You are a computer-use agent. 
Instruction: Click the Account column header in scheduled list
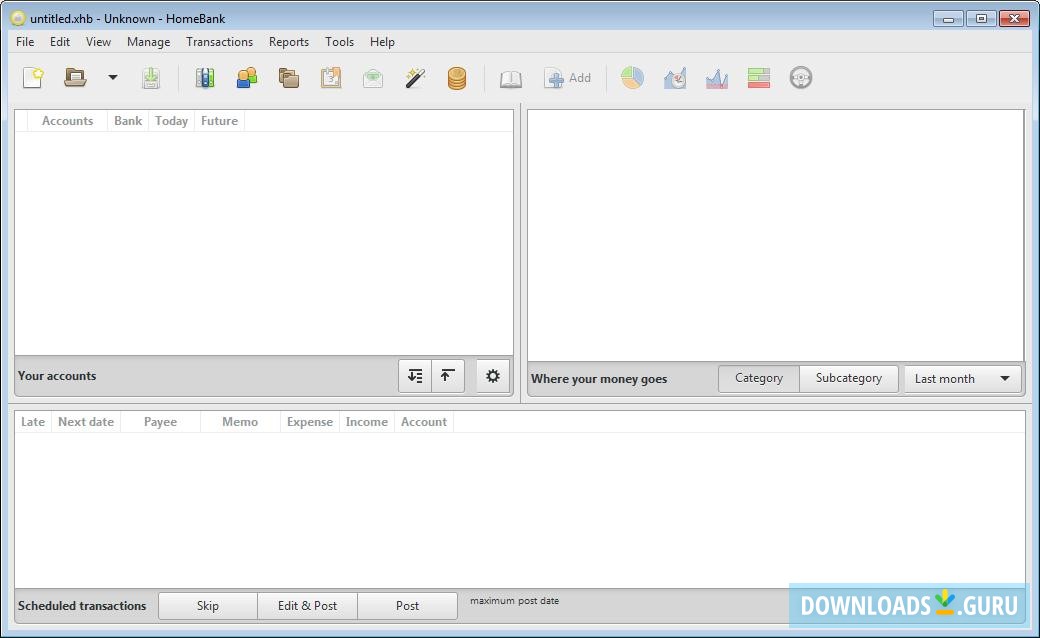click(x=424, y=422)
